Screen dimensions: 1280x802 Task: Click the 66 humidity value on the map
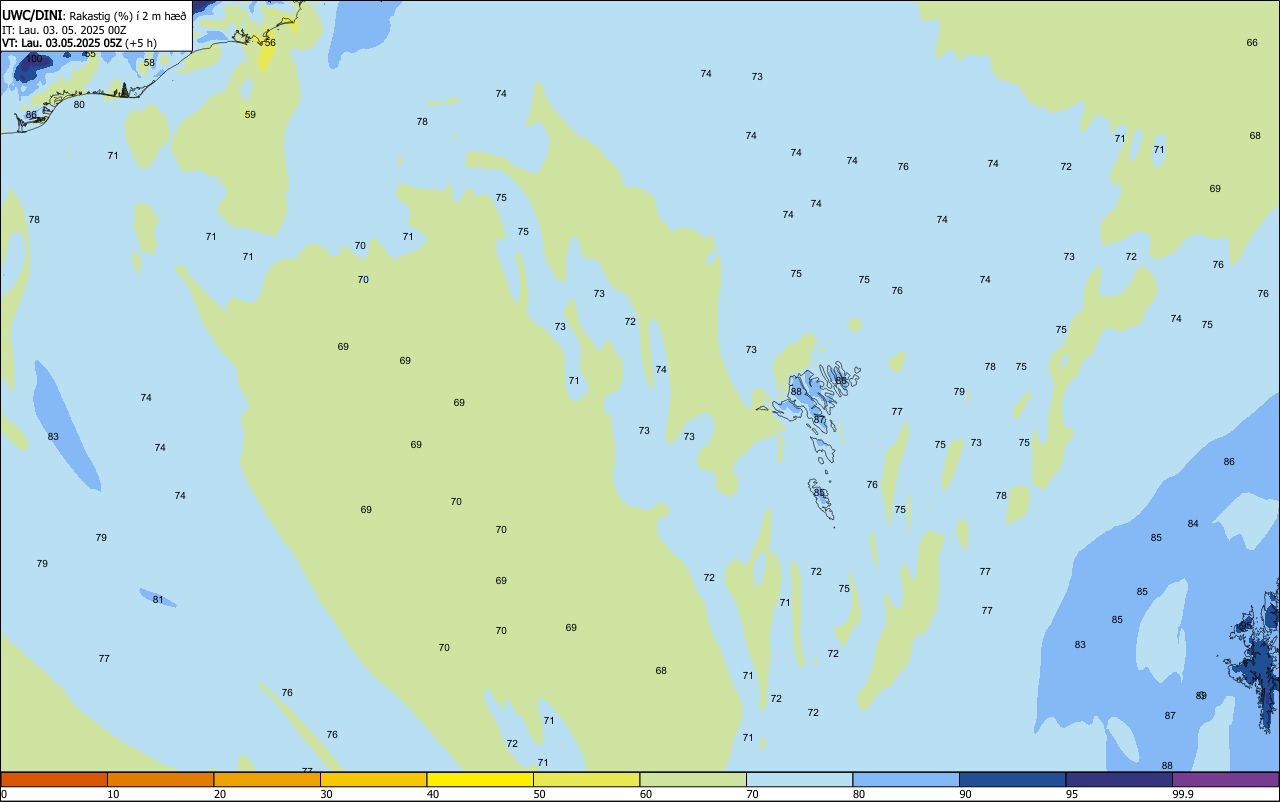tap(1252, 43)
